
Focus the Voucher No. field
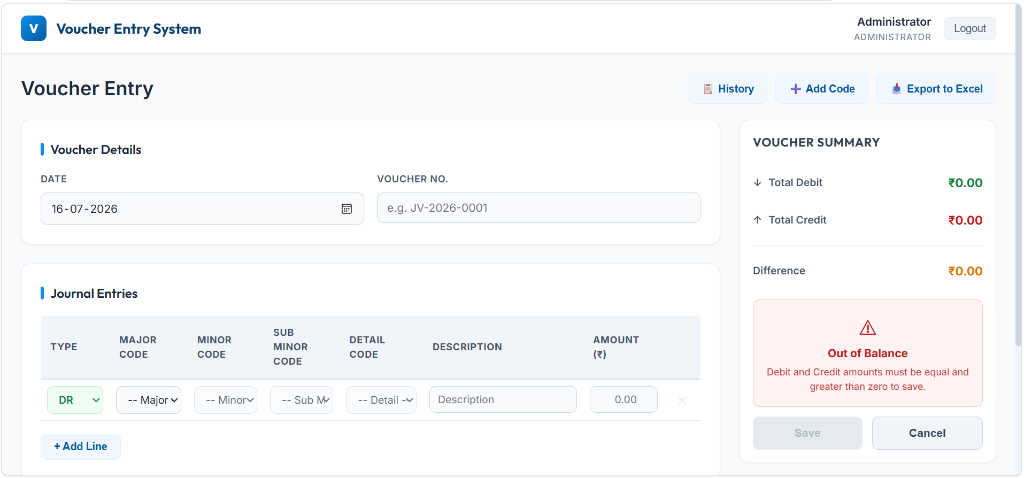coord(539,208)
